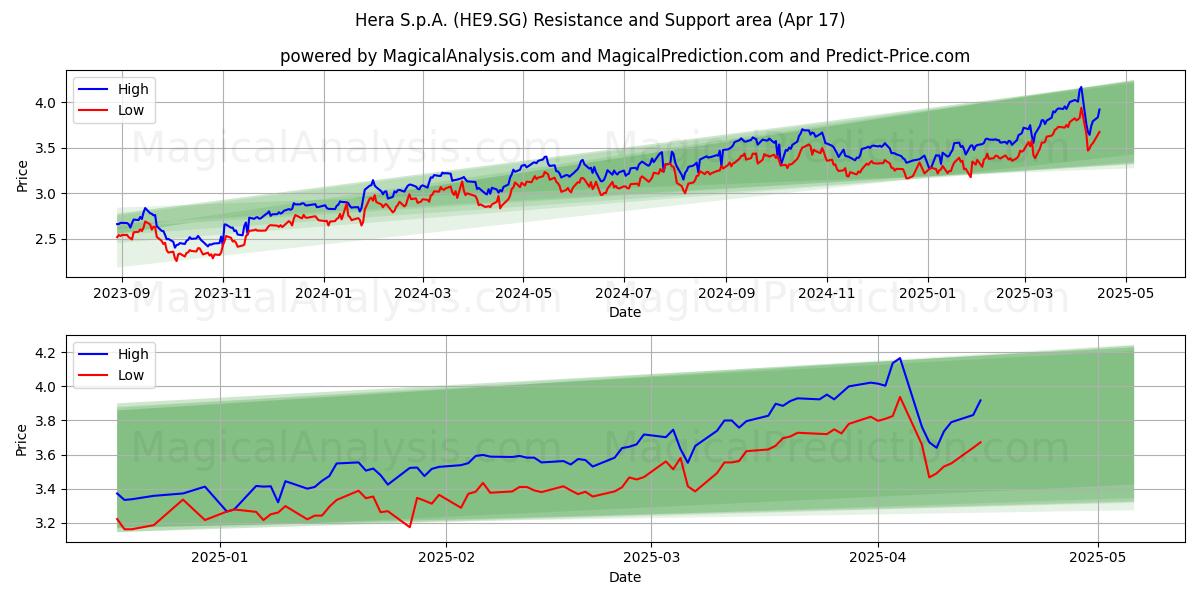Click the '2024-11' date tick label

826,295
